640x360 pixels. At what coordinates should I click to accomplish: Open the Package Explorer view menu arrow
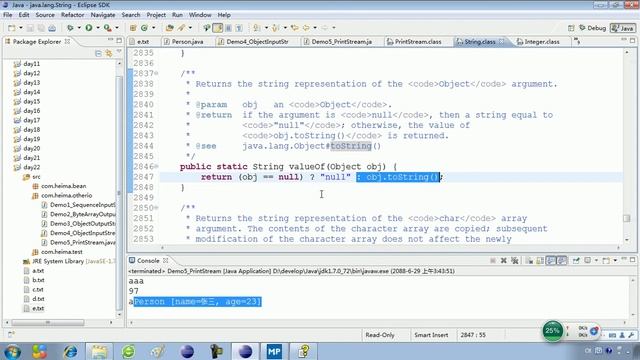[119, 52]
